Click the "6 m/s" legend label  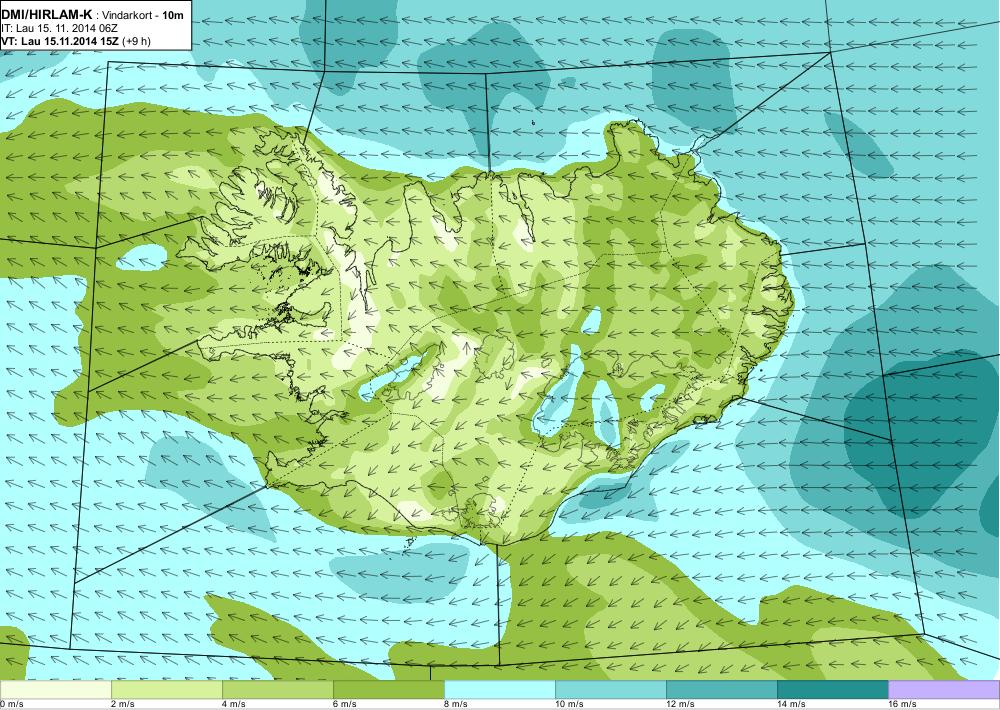(x=344, y=704)
